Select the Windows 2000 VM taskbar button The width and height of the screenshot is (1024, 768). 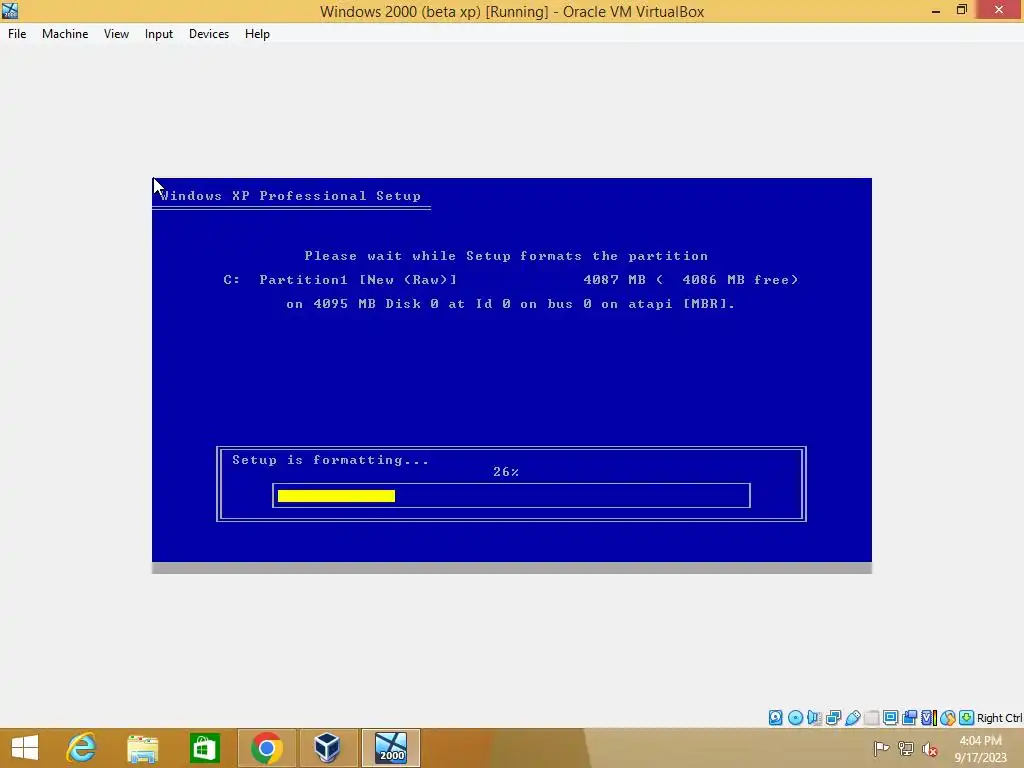(x=391, y=748)
